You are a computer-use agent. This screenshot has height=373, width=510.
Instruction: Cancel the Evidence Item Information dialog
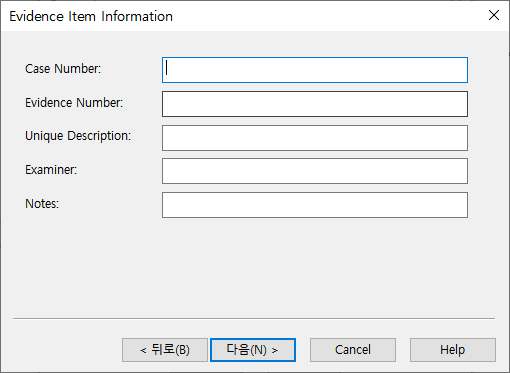click(353, 350)
